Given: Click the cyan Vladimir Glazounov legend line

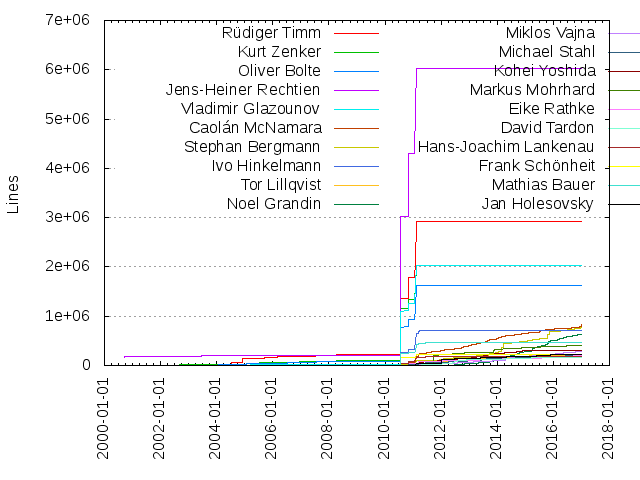Looking at the screenshot, I should pyautogui.click(x=356, y=109).
